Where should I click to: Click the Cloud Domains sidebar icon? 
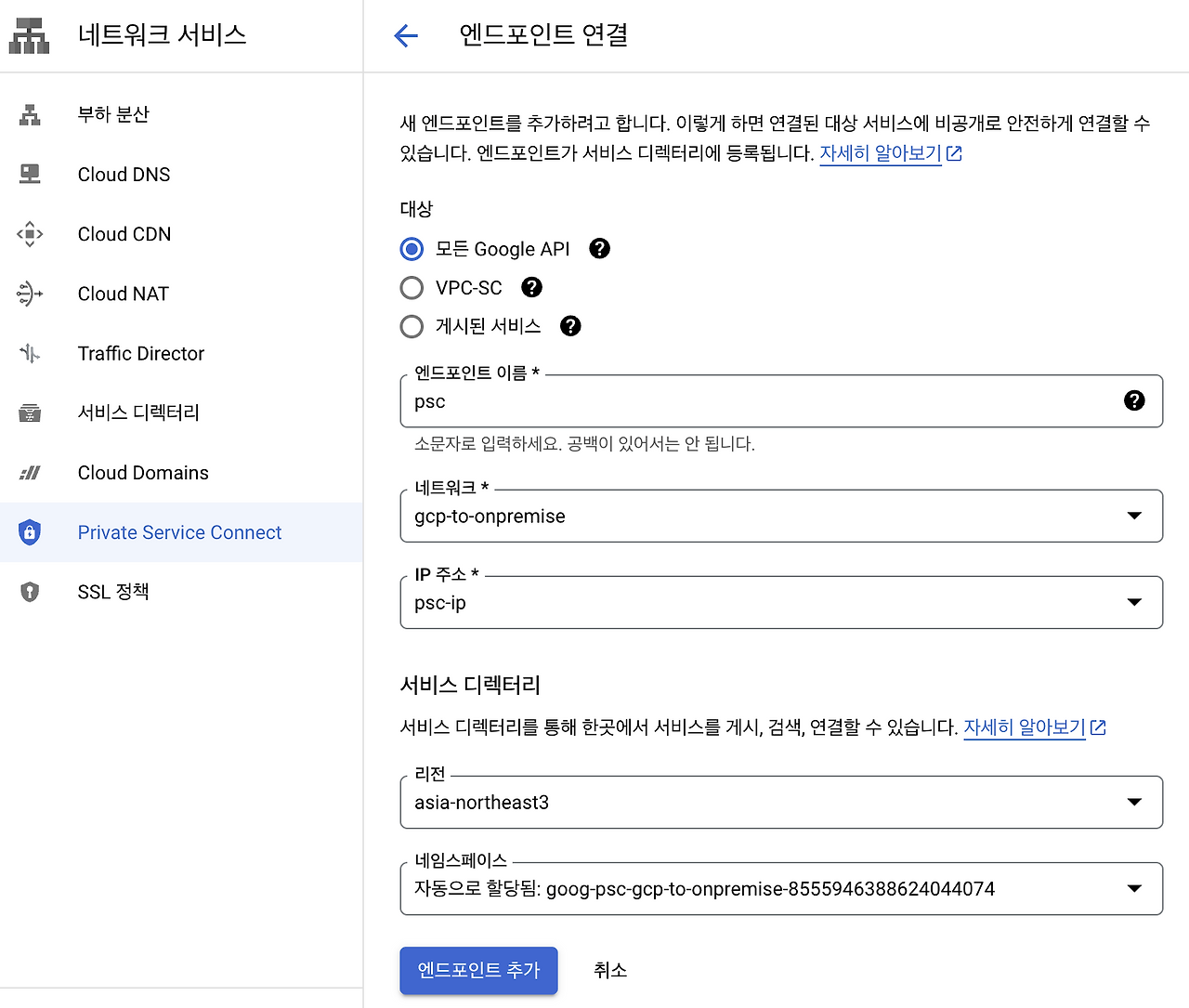[29, 472]
